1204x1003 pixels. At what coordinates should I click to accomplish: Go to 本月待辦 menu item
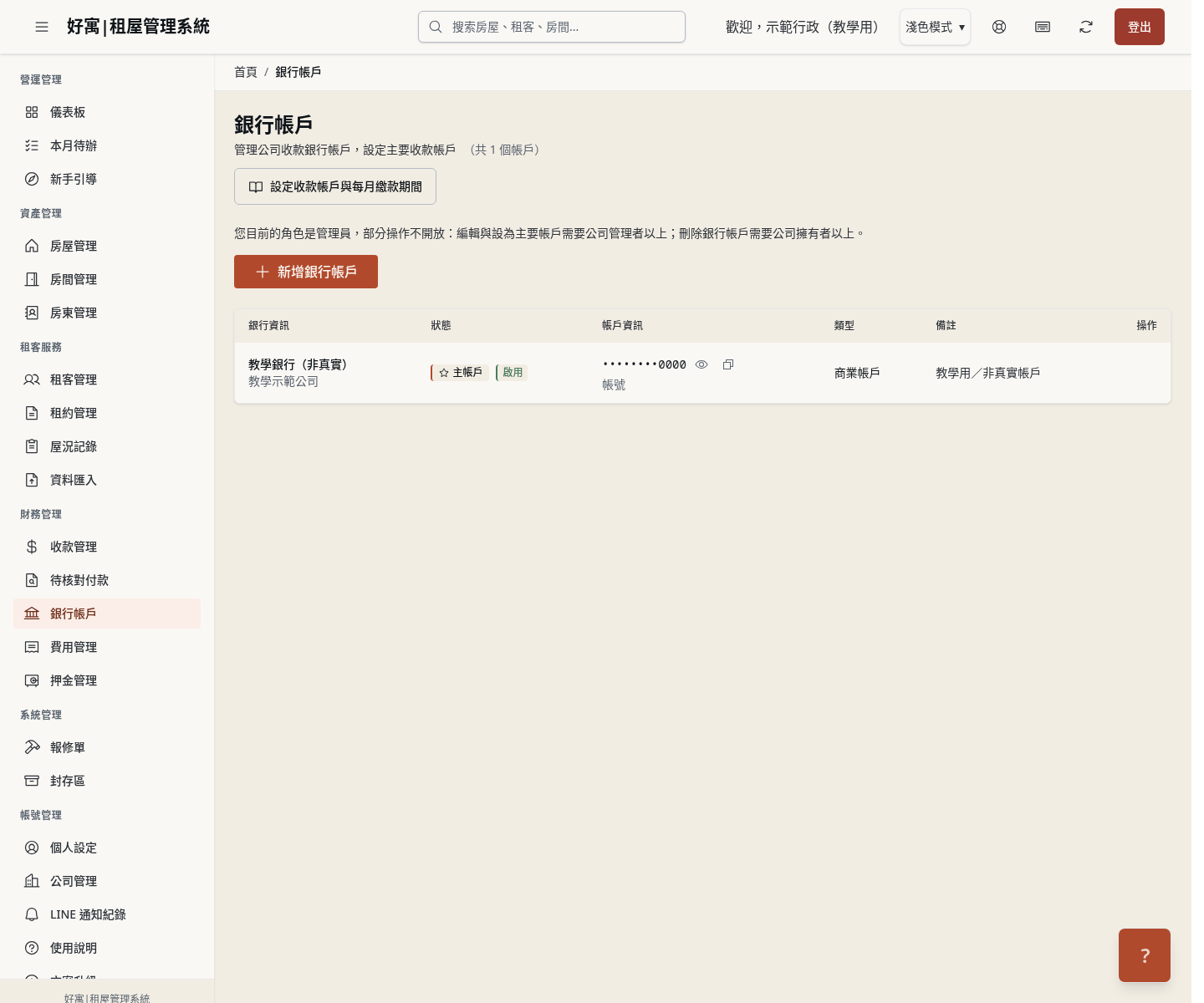[x=107, y=145]
